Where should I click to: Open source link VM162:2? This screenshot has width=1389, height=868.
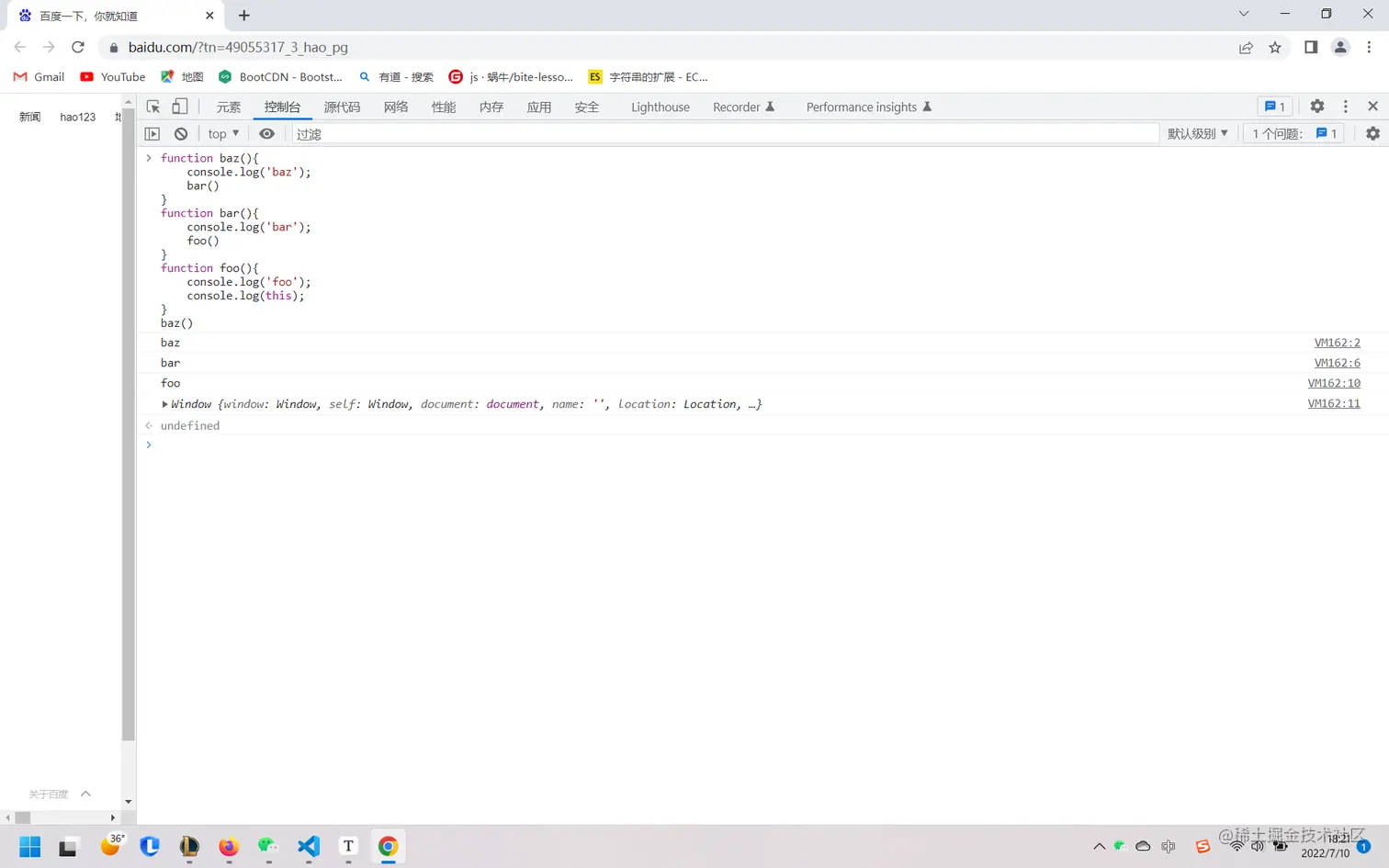tap(1338, 343)
